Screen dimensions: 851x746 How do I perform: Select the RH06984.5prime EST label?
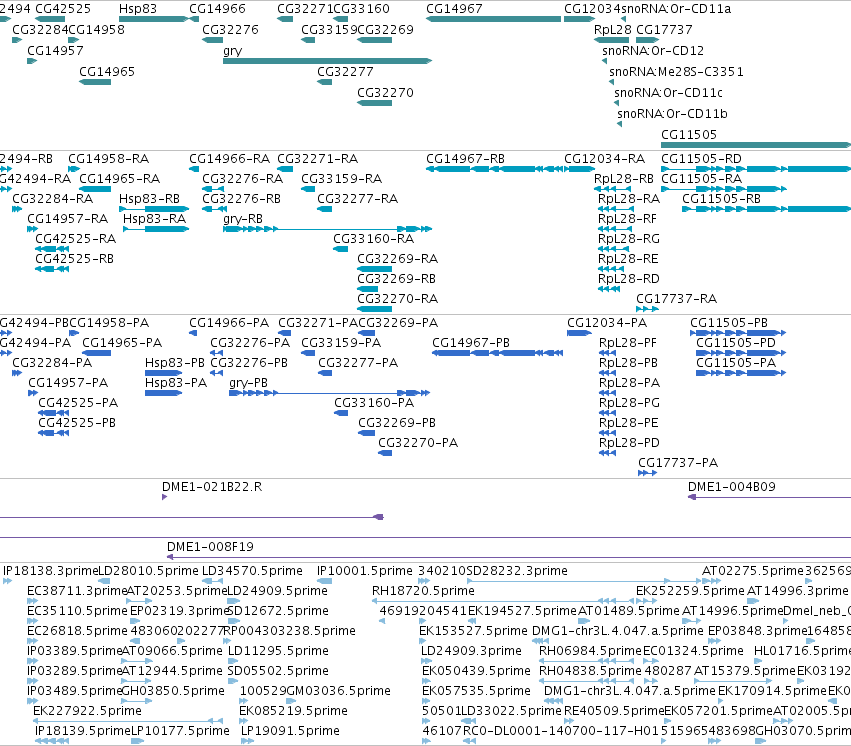[x=590, y=651]
